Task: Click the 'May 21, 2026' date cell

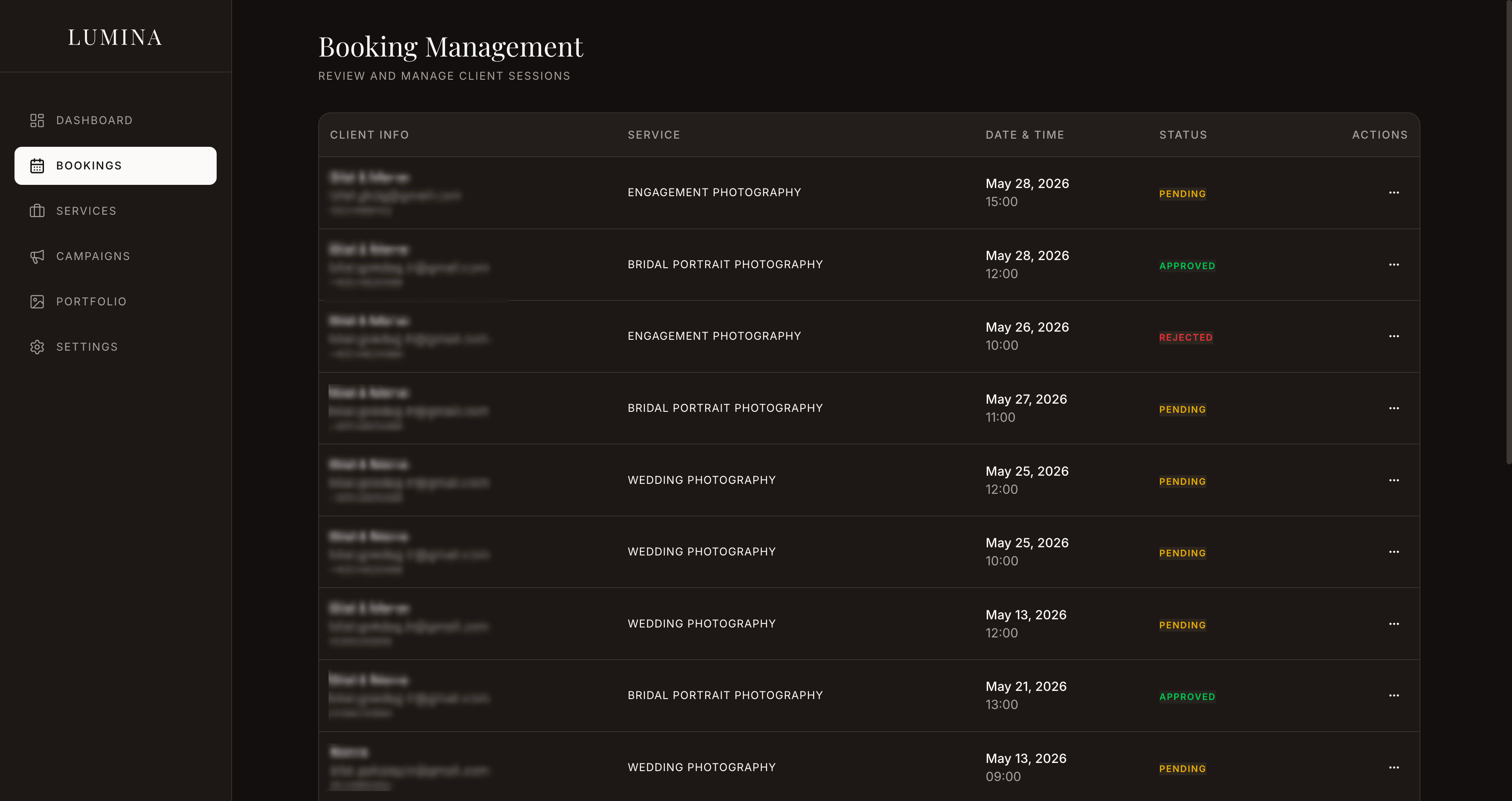Action: pyautogui.click(x=1026, y=686)
